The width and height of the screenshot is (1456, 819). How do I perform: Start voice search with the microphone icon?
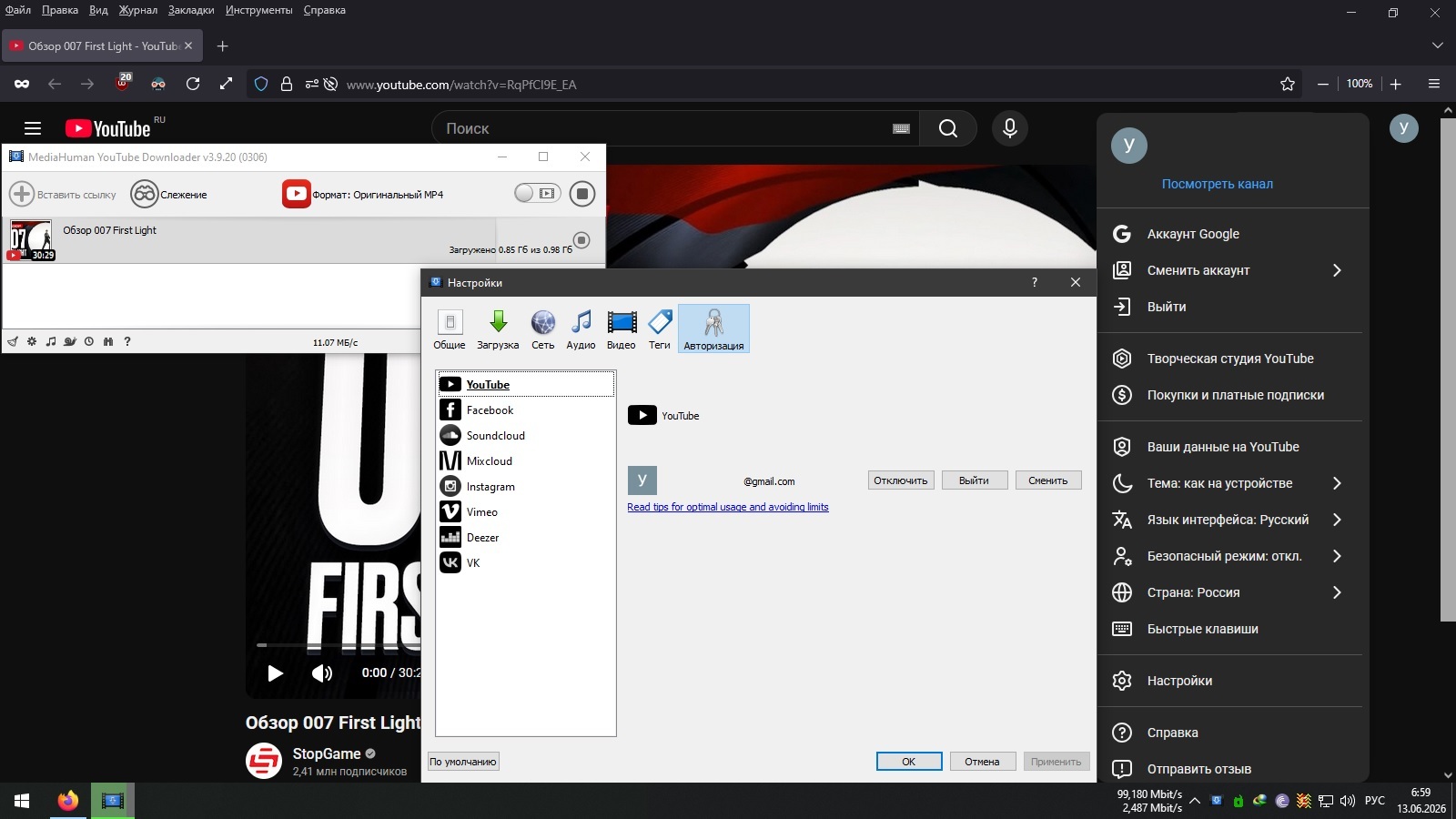coord(1010,128)
